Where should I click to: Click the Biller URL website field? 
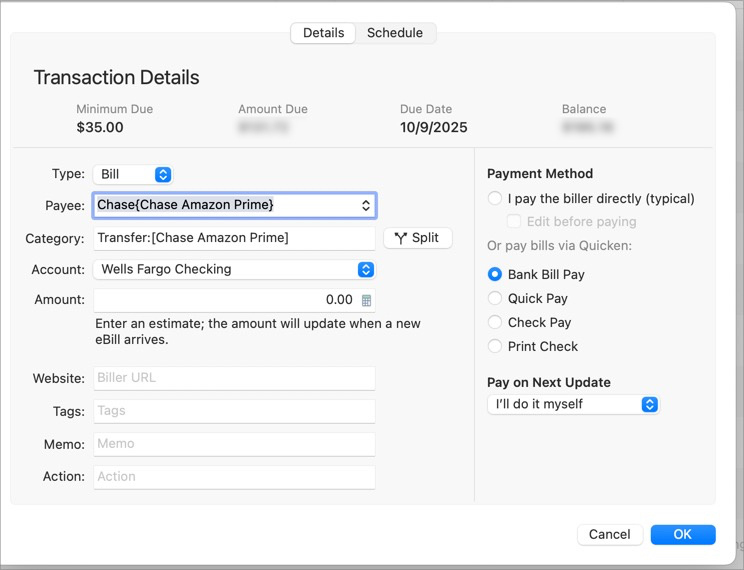[x=234, y=378]
